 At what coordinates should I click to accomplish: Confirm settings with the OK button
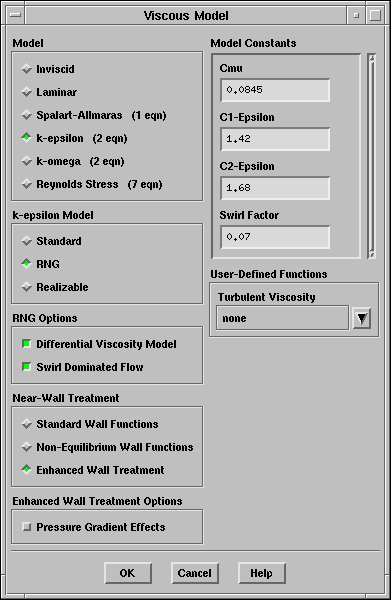(x=128, y=573)
